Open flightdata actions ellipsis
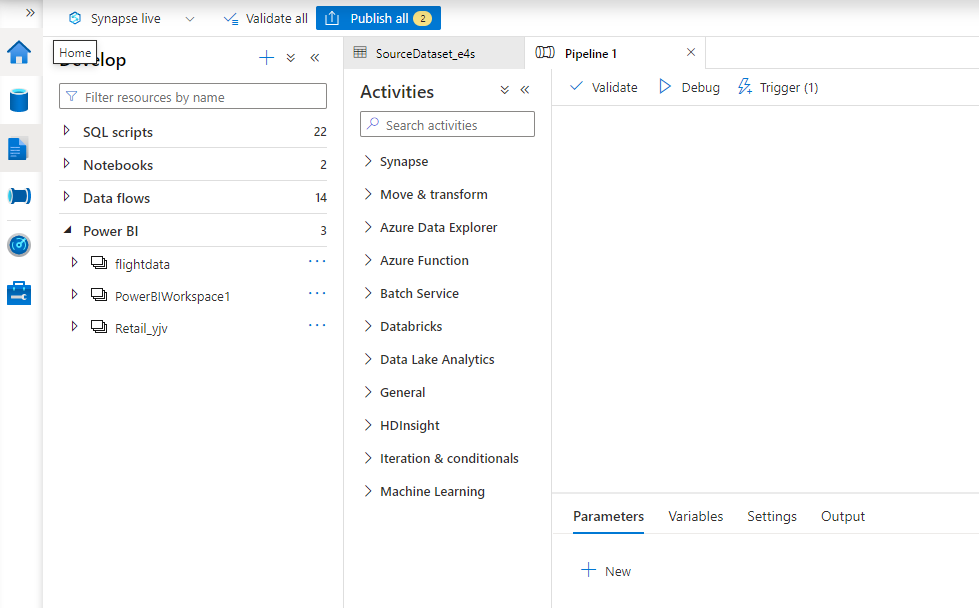979x608 pixels. point(317,261)
